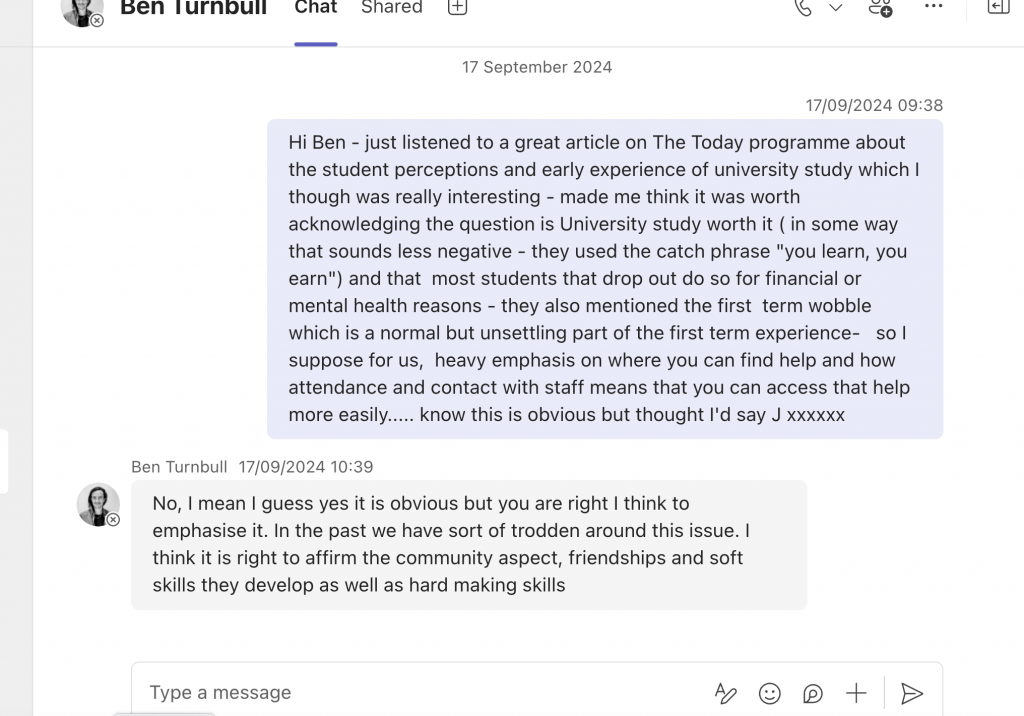Click the Ben Turnbull name in header
Viewport: 1024px width, 716px height.
(193, 9)
